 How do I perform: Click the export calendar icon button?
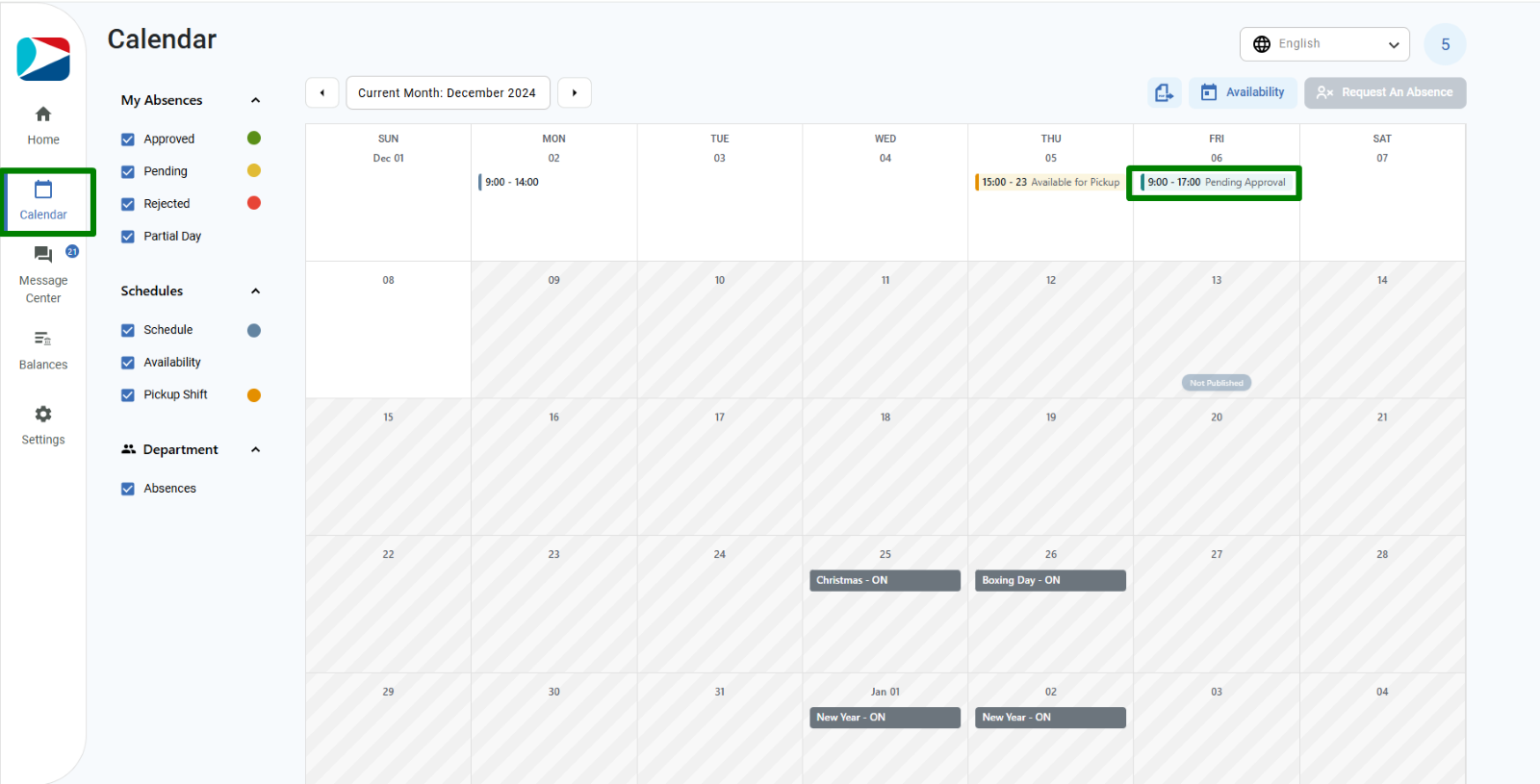pos(1165,92)
